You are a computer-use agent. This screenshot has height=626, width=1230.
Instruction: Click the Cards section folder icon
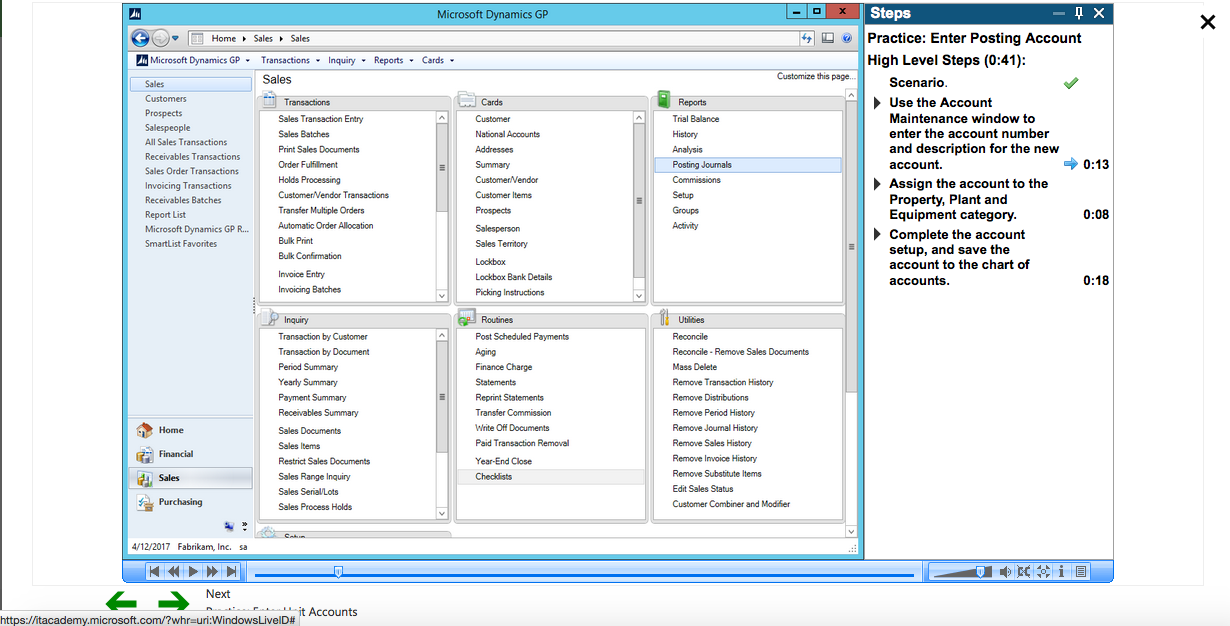tap(466, 100)
